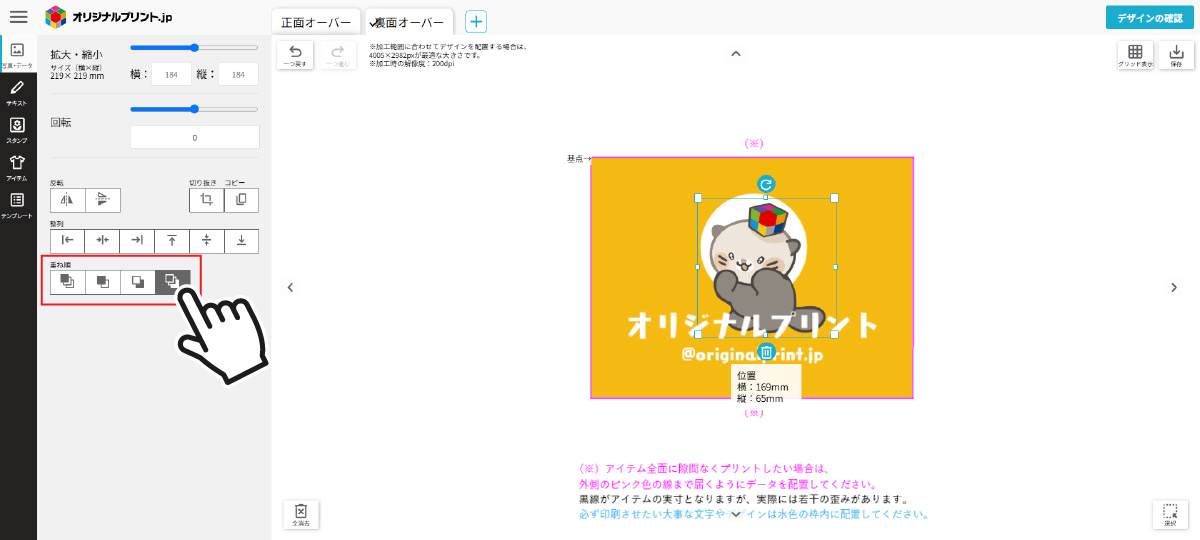Viewport: 1200px width, 540px height.
Task: Show next item view with right chevron
Action: (x=1175, y=287)
